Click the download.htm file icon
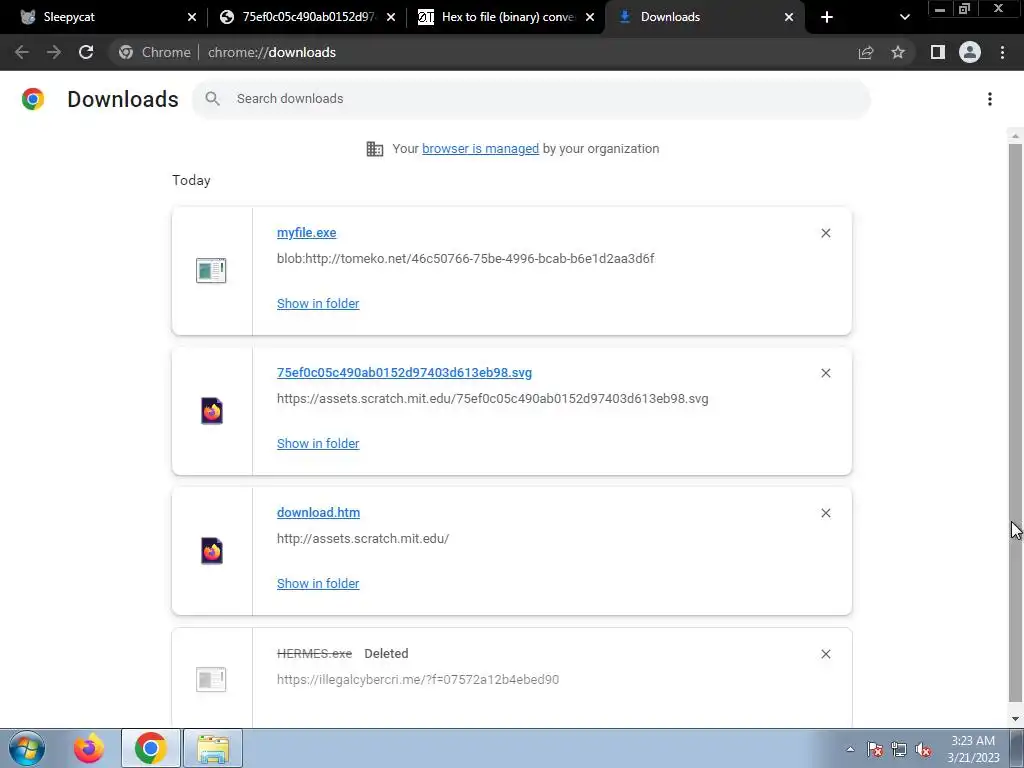This screenshot has height=768, width=1024. (212, 551)
